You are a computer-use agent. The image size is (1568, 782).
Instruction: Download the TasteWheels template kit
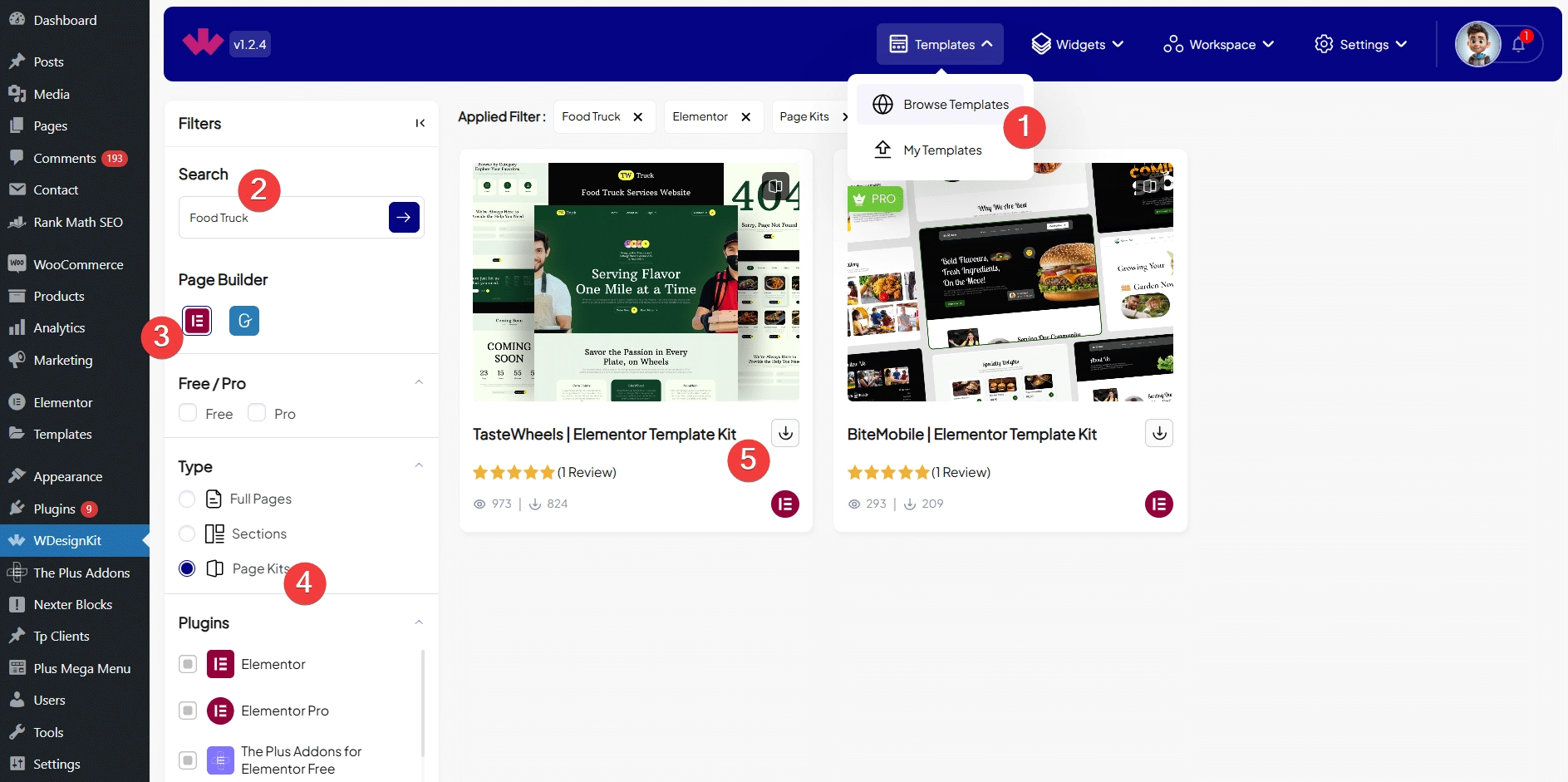(x=785, y=433)
